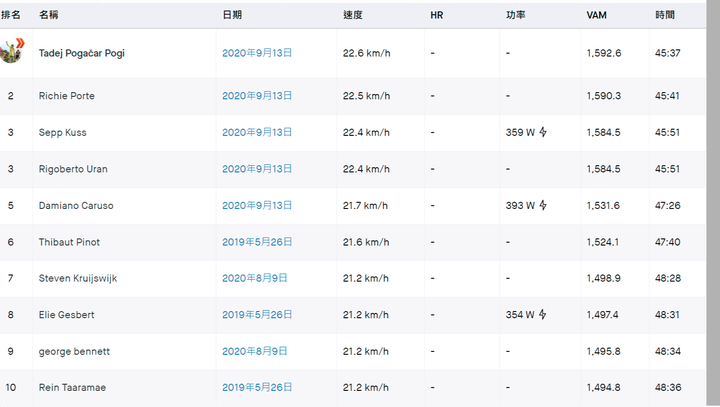Click VAM value 1,498.9

coord(603,278)
